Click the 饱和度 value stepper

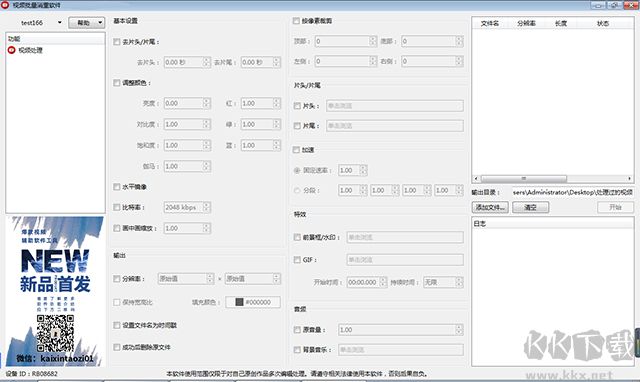[x=207, y=145]
